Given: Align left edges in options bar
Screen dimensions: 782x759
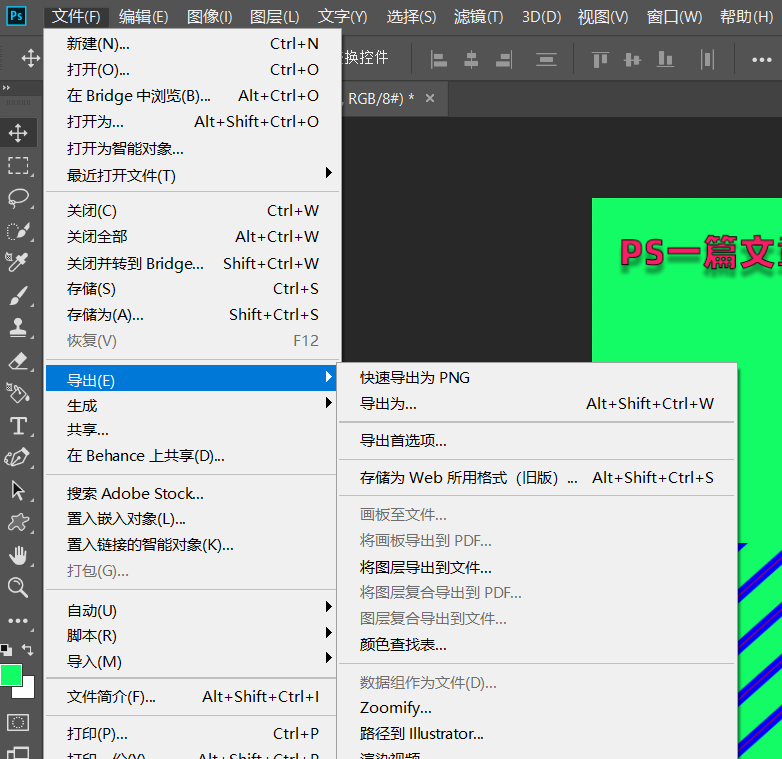Looking at the screenshot, I should pos(439,60).
